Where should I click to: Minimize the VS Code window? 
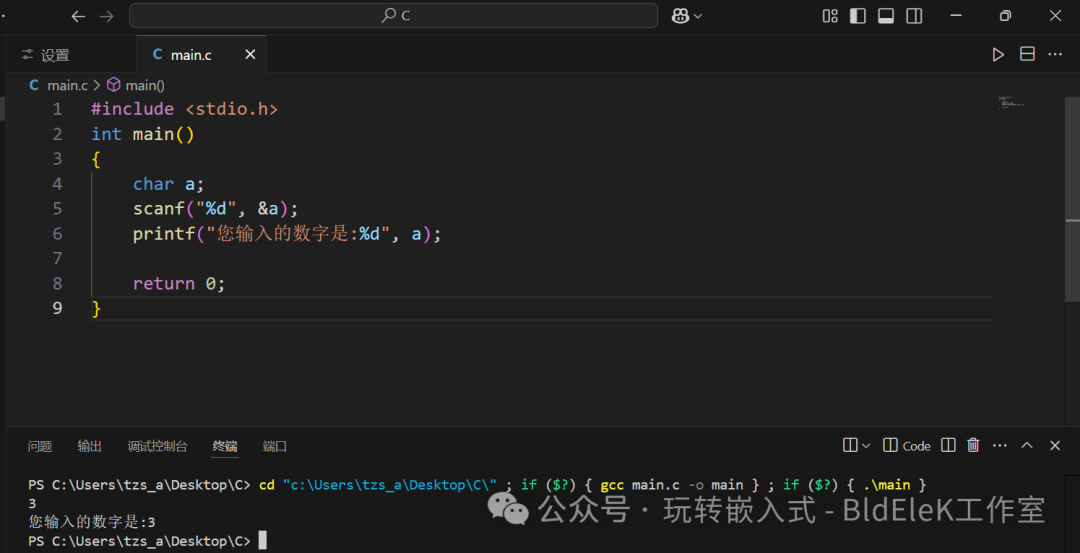tap(955, 16)
